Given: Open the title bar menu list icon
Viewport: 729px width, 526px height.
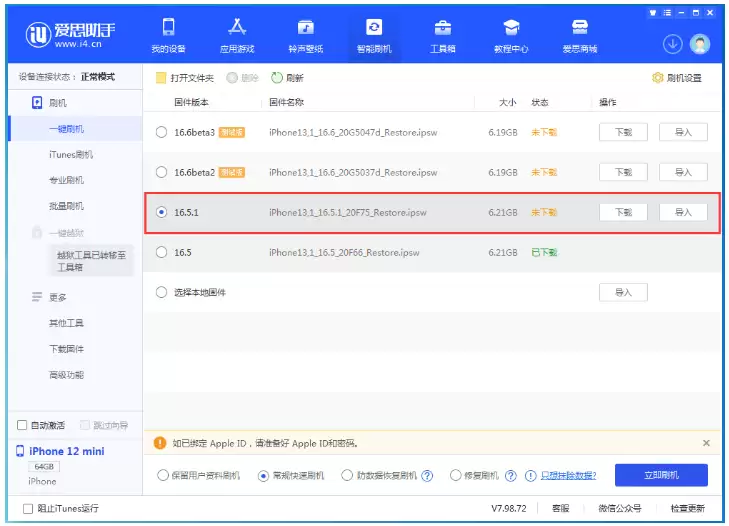Looking at the screenshot, I should [x=667, y=13].
